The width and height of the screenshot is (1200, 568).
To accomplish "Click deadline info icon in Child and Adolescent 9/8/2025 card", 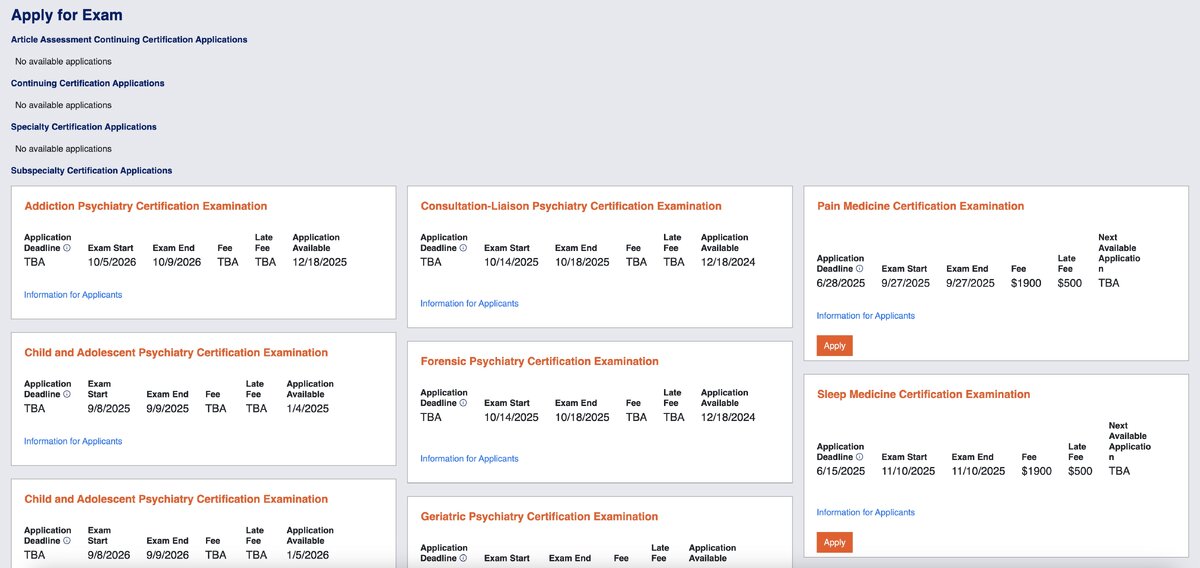I will (x=67, y=394).
